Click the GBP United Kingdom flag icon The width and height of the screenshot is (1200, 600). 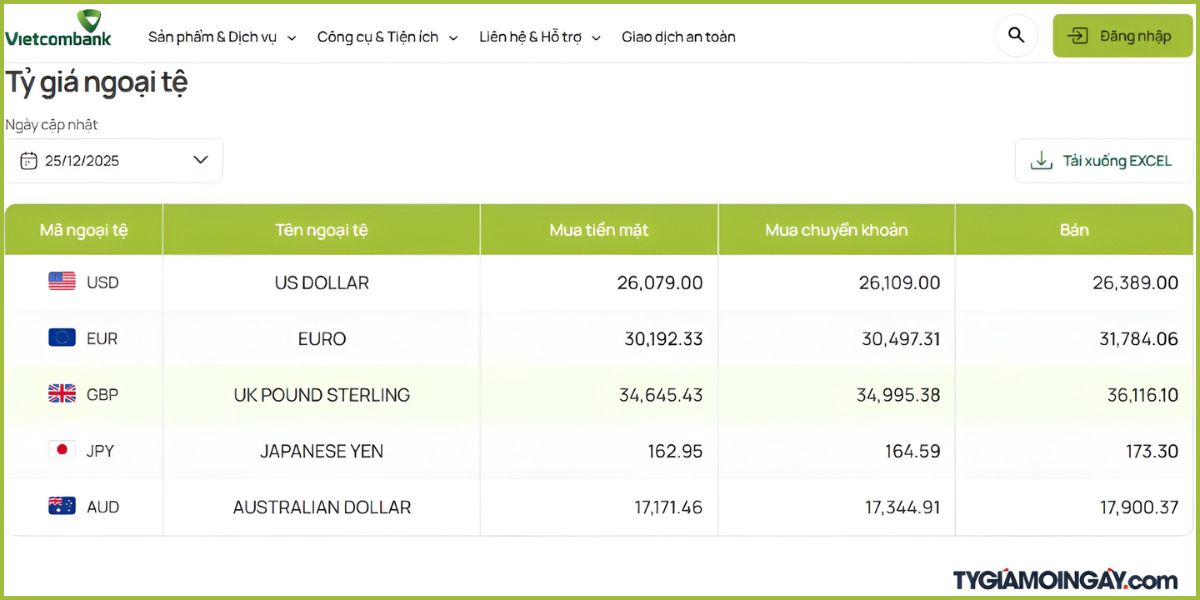62,394
